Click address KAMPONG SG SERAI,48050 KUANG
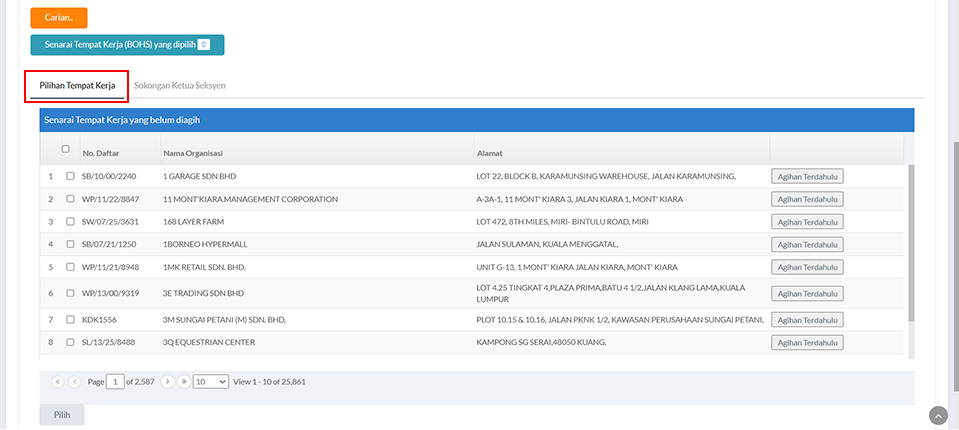This screenshot has height=430, width=959. (541, 342)
